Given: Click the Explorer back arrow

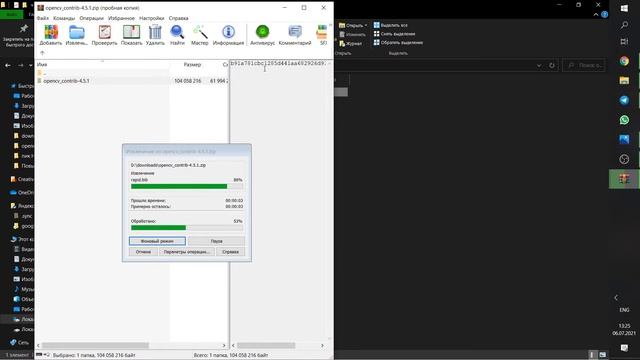Looking at the screenshot, I should coord(8,65).
